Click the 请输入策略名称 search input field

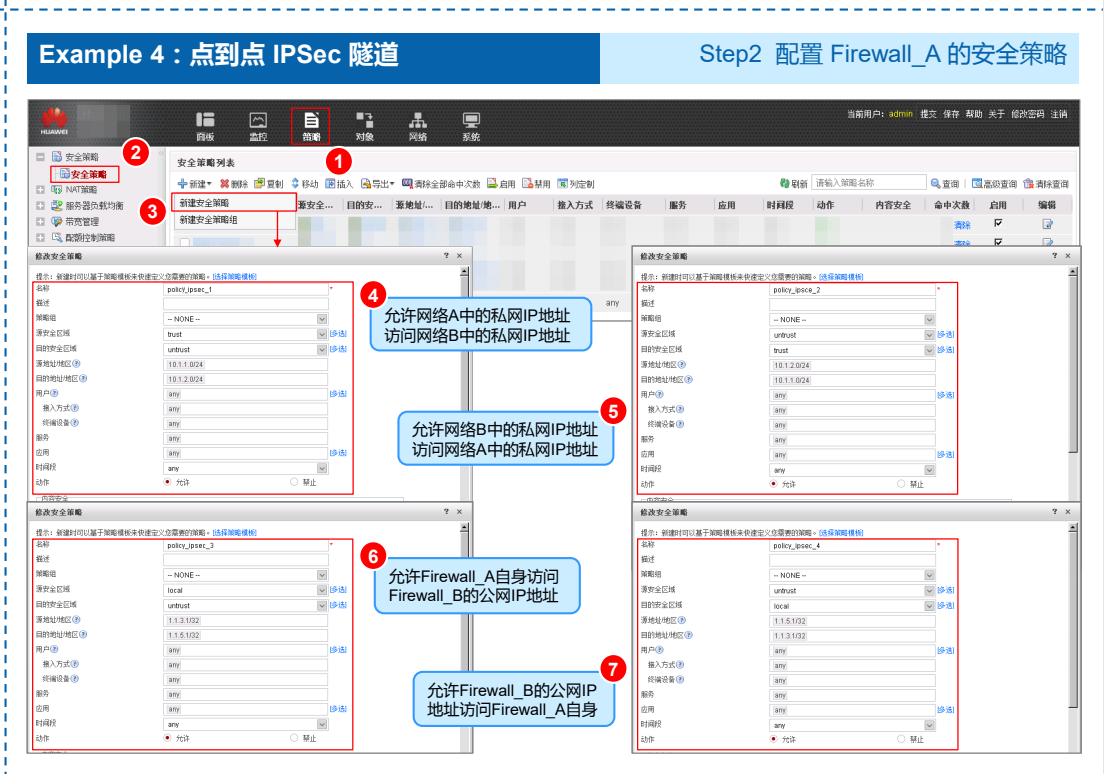click(867, 183)
